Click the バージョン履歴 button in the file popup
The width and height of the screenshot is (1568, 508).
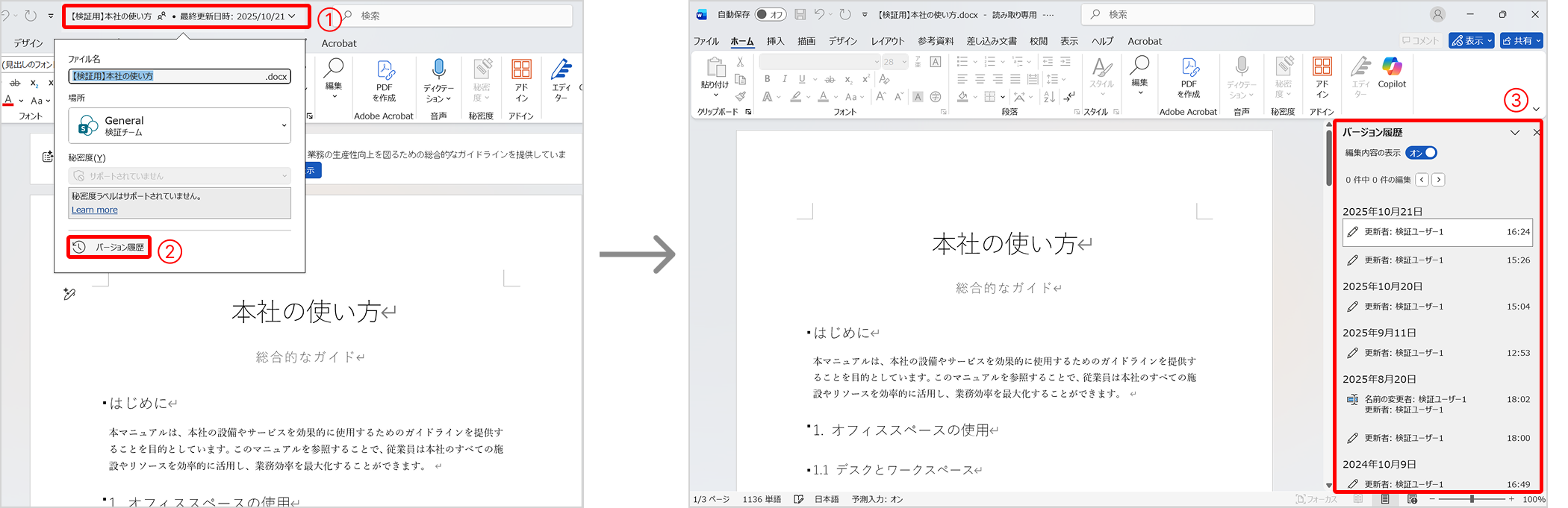pos(109,248)
